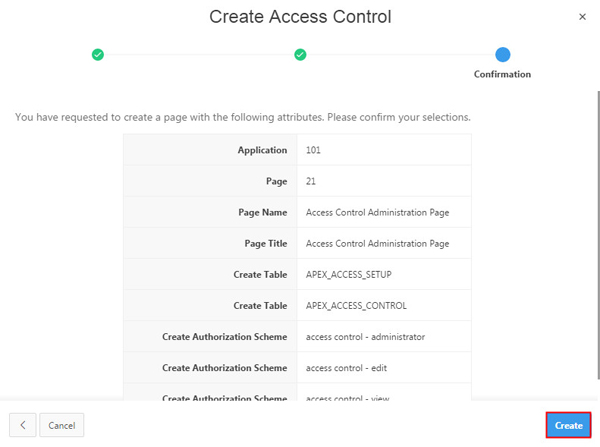This screenshot has height=447, width=600.
Task: Select the blue Confirmation step circle
Action: pyautogui.click(x=502, y=54)
